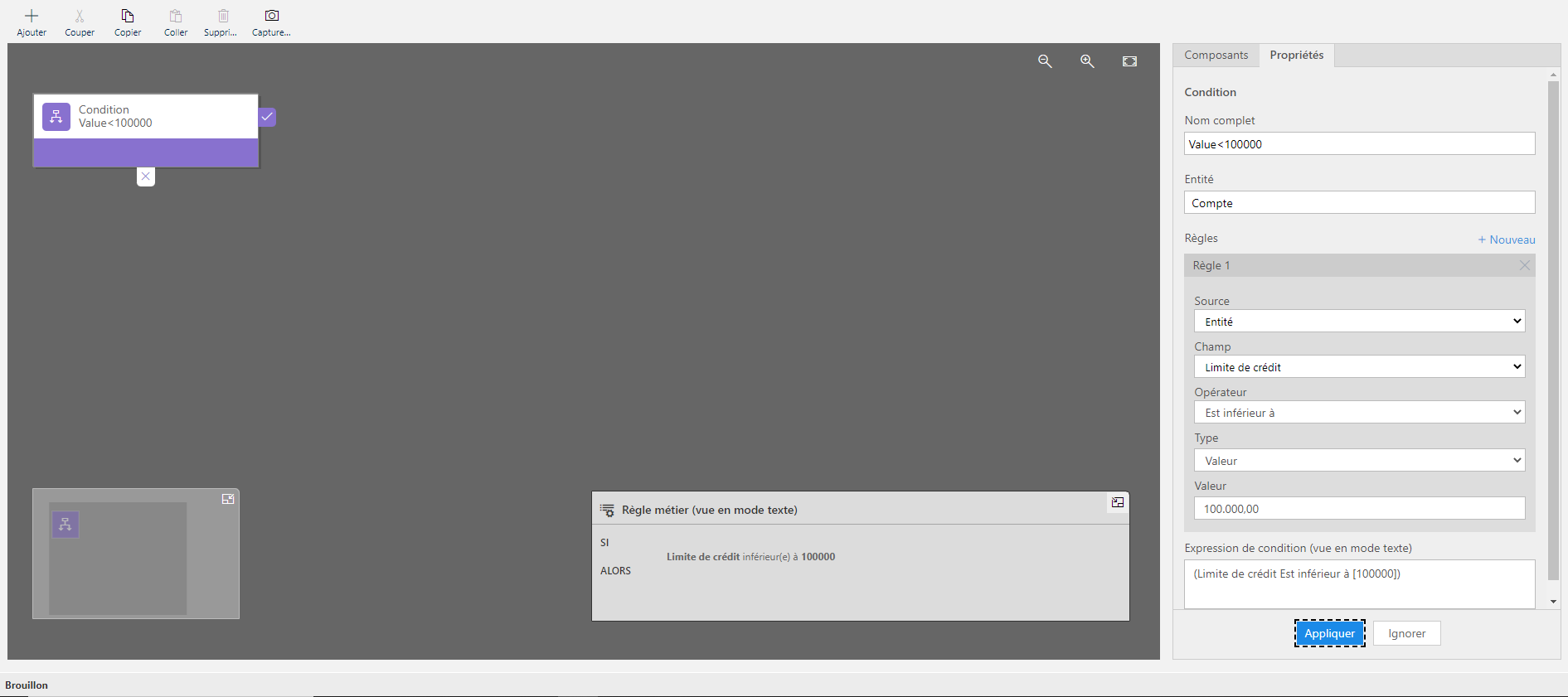Click the Capture camera icon
1568x697 pixels.
point(271,16)
